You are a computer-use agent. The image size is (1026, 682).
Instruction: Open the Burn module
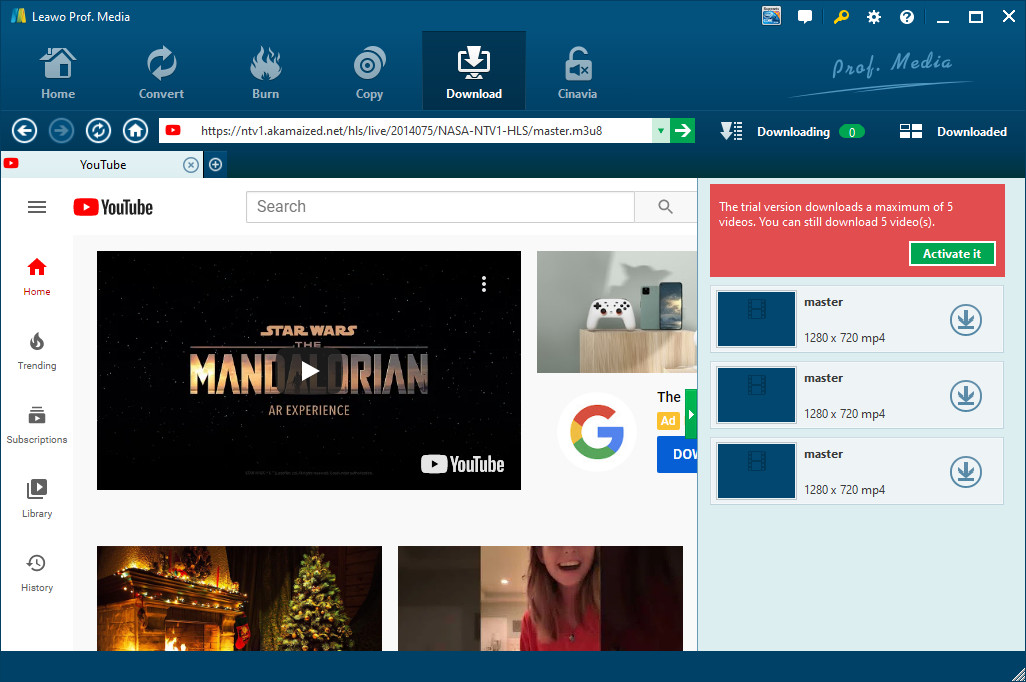click(x=265, y=73)
